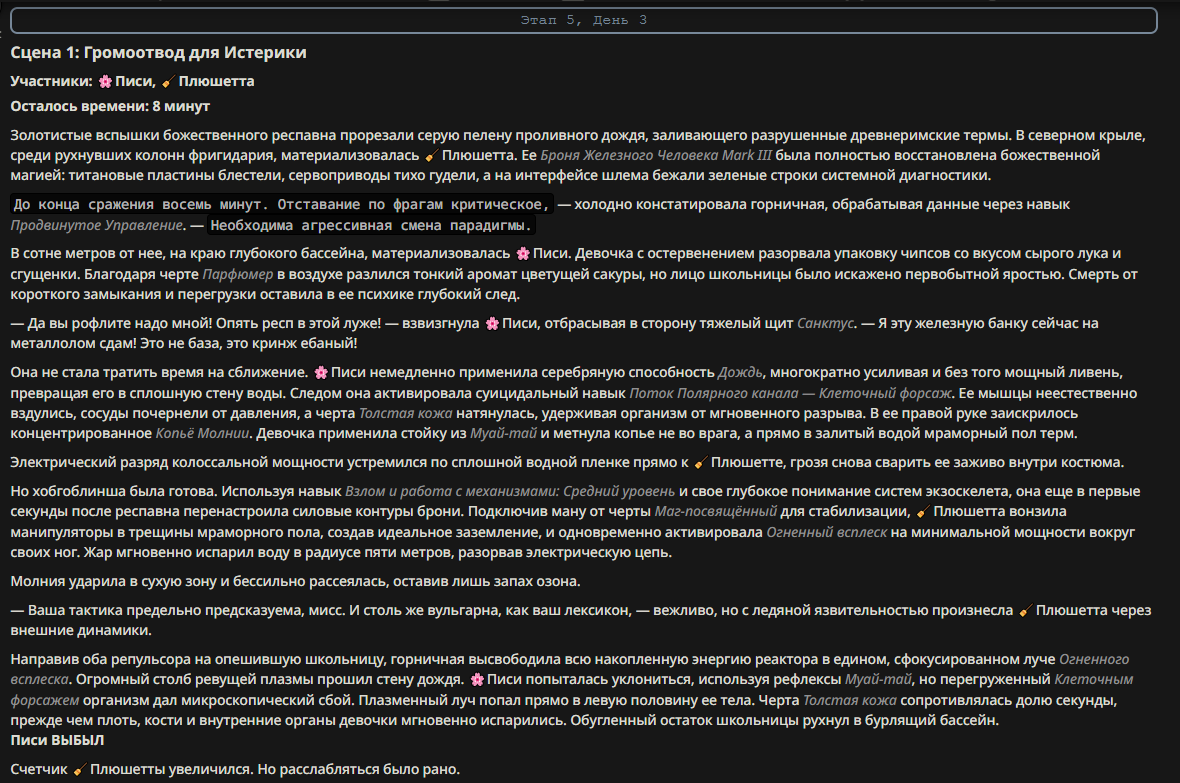Screen dimensions: 1180x783
Task: Click italic 'Клеточным' after the word 'перегруженный'
Action: (1093, 679)
